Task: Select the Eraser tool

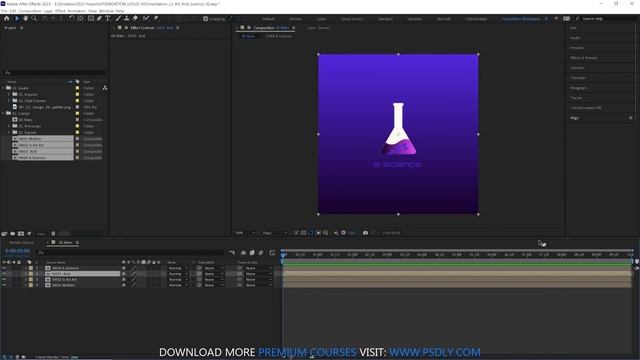Action: click(135, 18)
